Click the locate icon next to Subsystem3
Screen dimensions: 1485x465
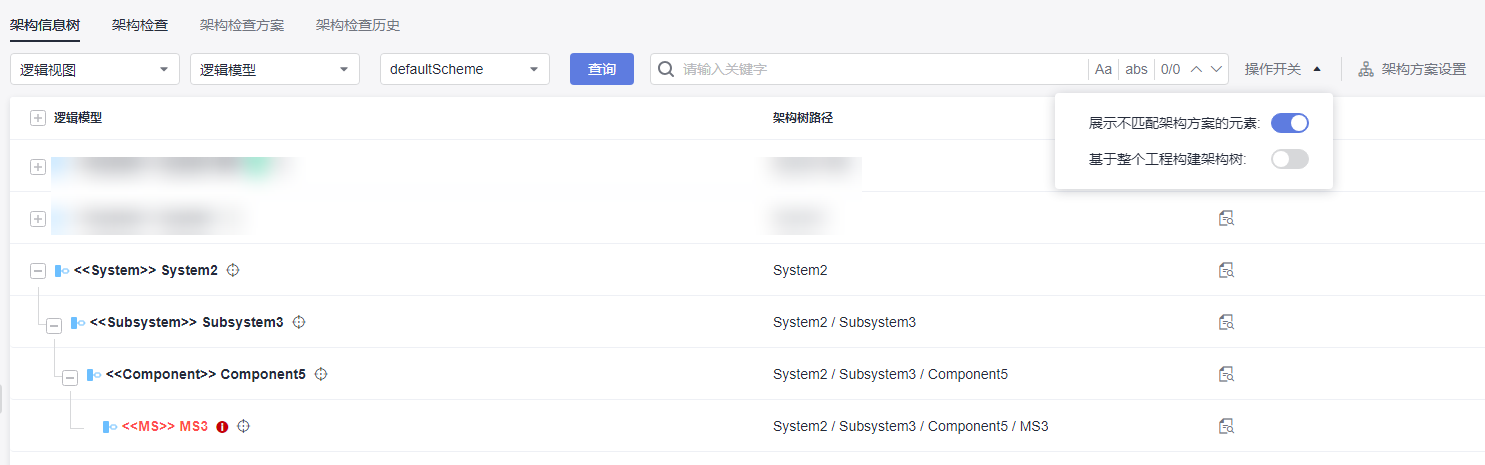(298, 322)
